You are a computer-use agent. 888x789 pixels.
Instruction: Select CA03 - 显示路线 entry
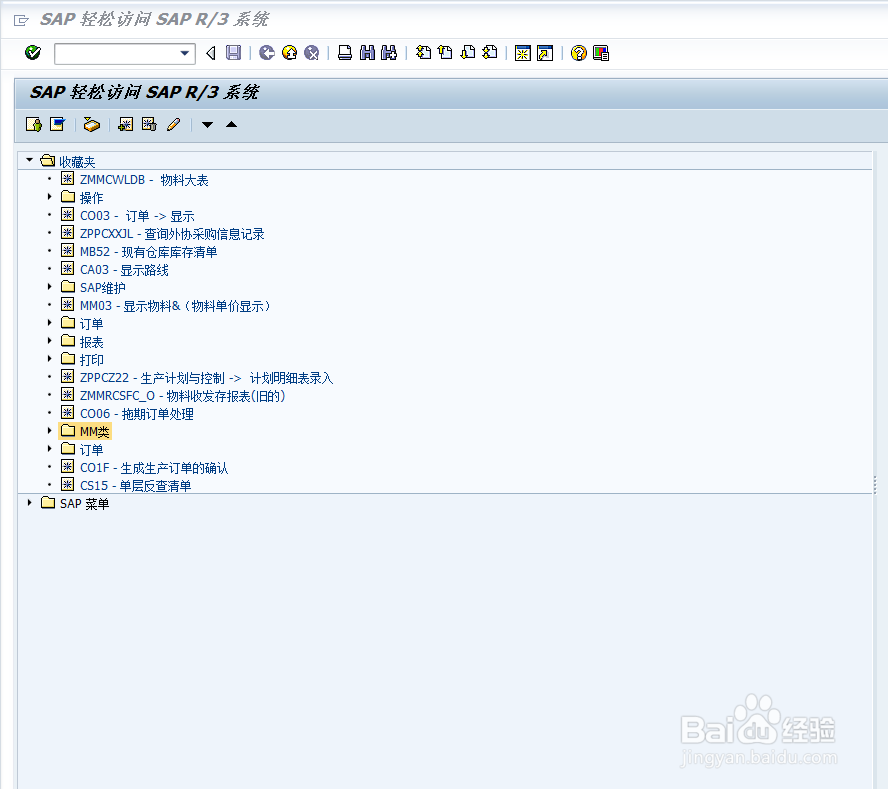click(124, 270)
